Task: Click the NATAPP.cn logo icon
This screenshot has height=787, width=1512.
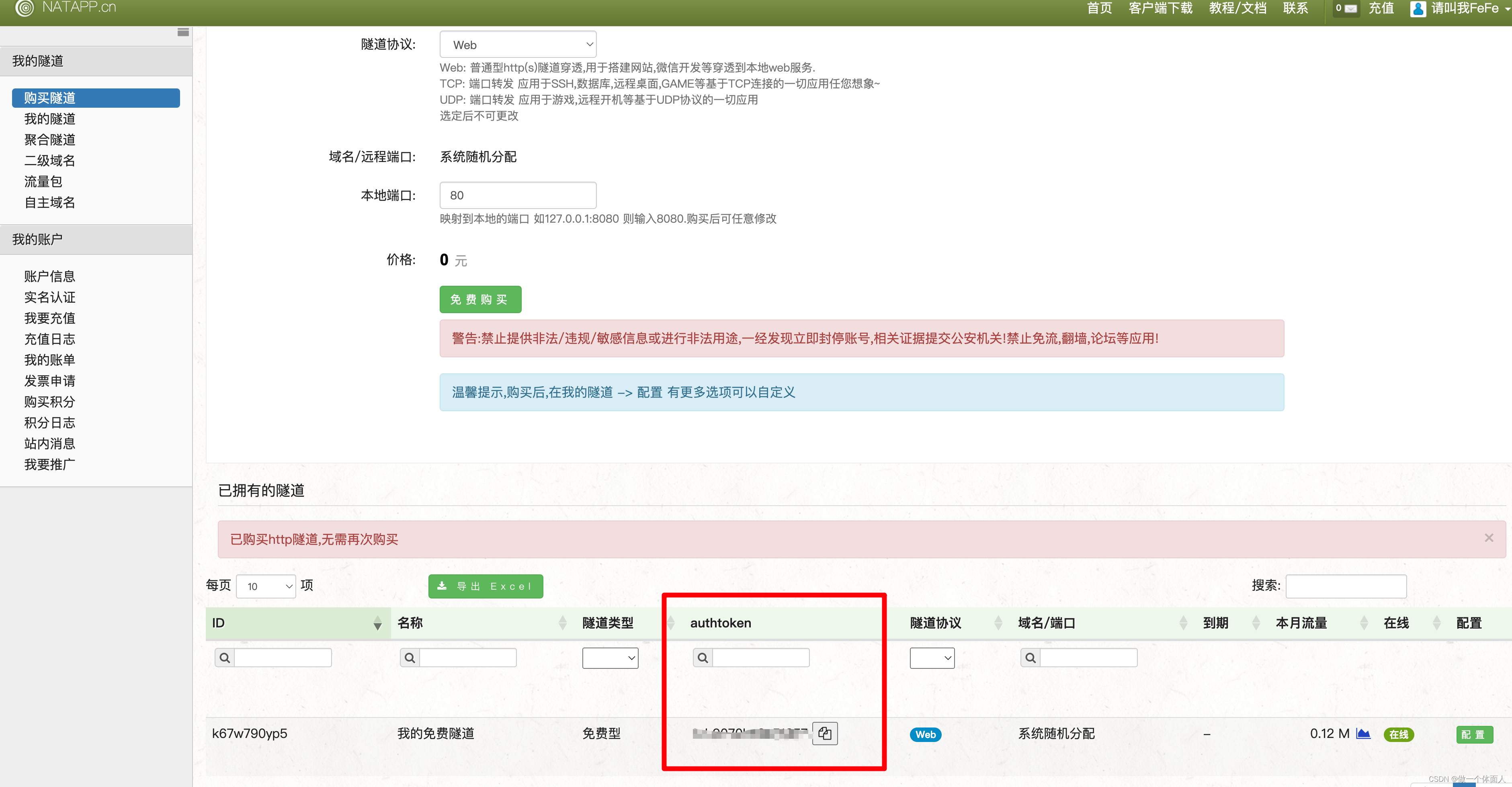Action: click(x=24, y=8)
